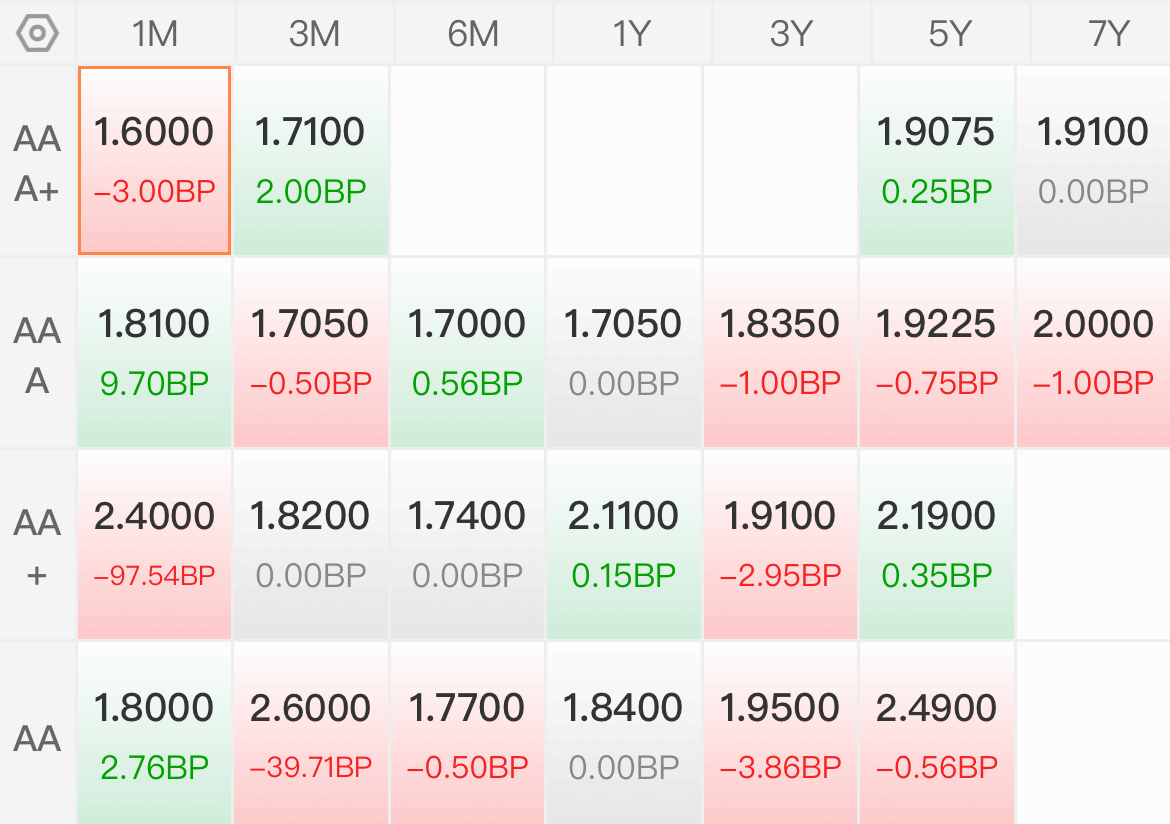
Task: Select the AA+ rating row label
Action: [37, 546]
